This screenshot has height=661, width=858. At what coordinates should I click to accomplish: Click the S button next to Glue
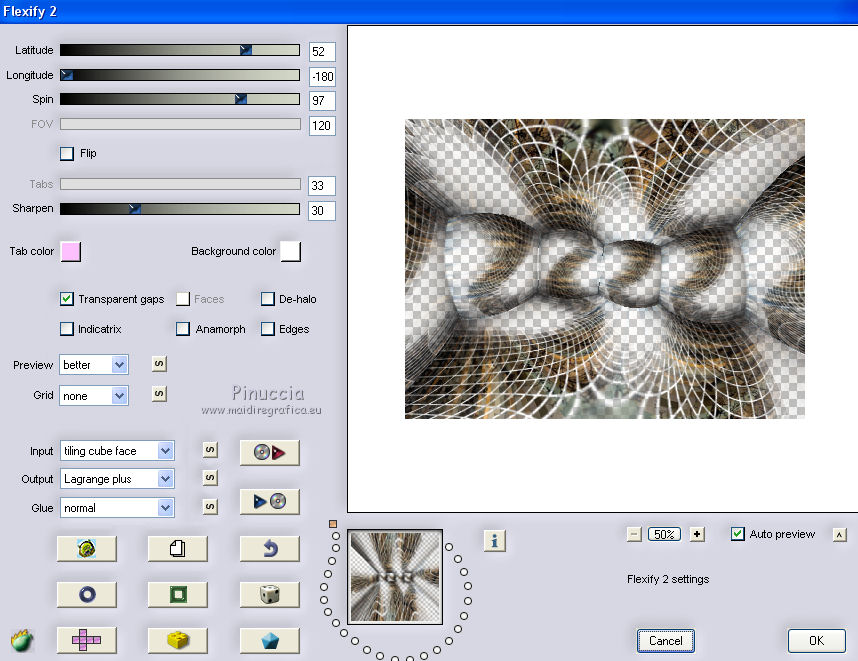tap(210, 507)
